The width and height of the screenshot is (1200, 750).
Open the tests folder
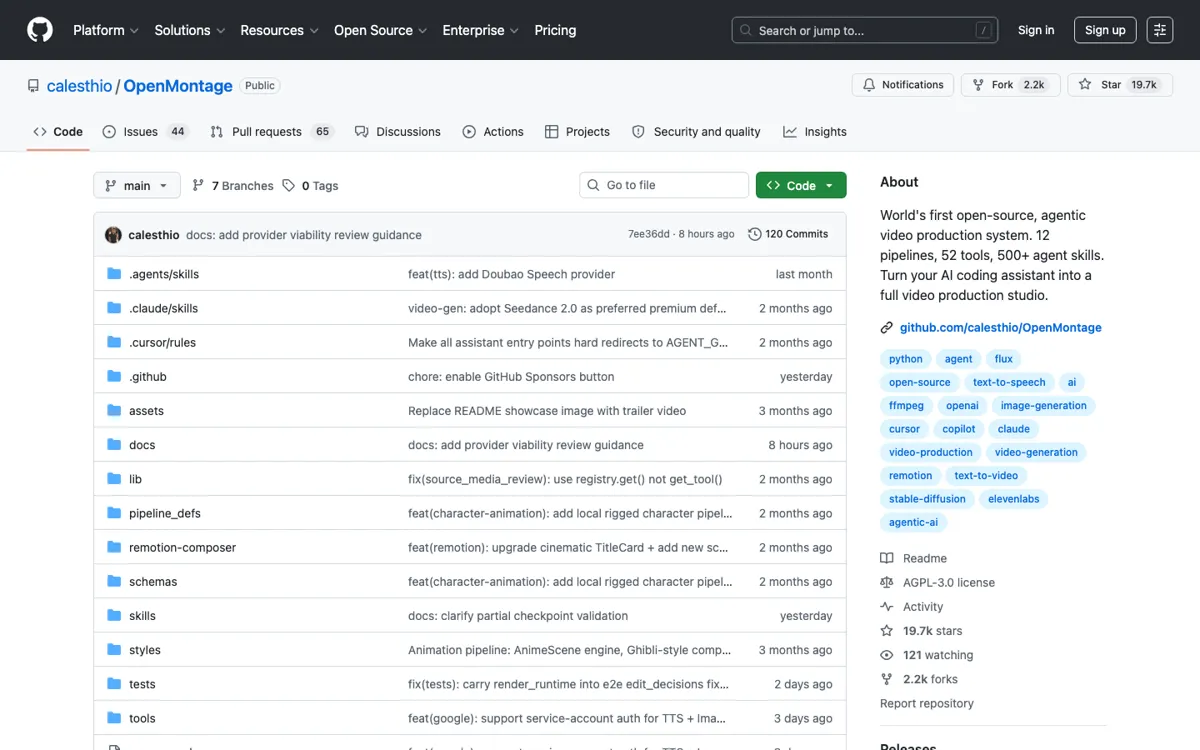click(x=142, y=684)
